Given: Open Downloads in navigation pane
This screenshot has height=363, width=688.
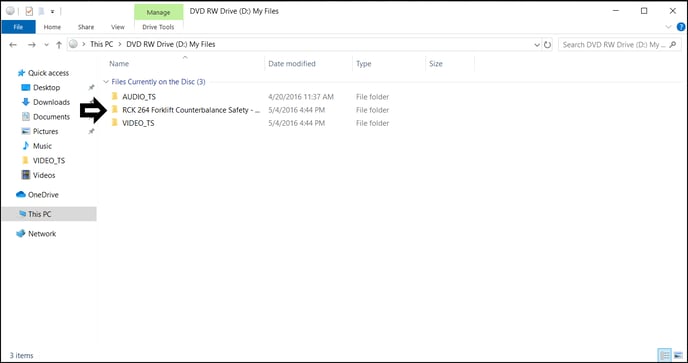Looking at the screenshot, I should (51, 102).
